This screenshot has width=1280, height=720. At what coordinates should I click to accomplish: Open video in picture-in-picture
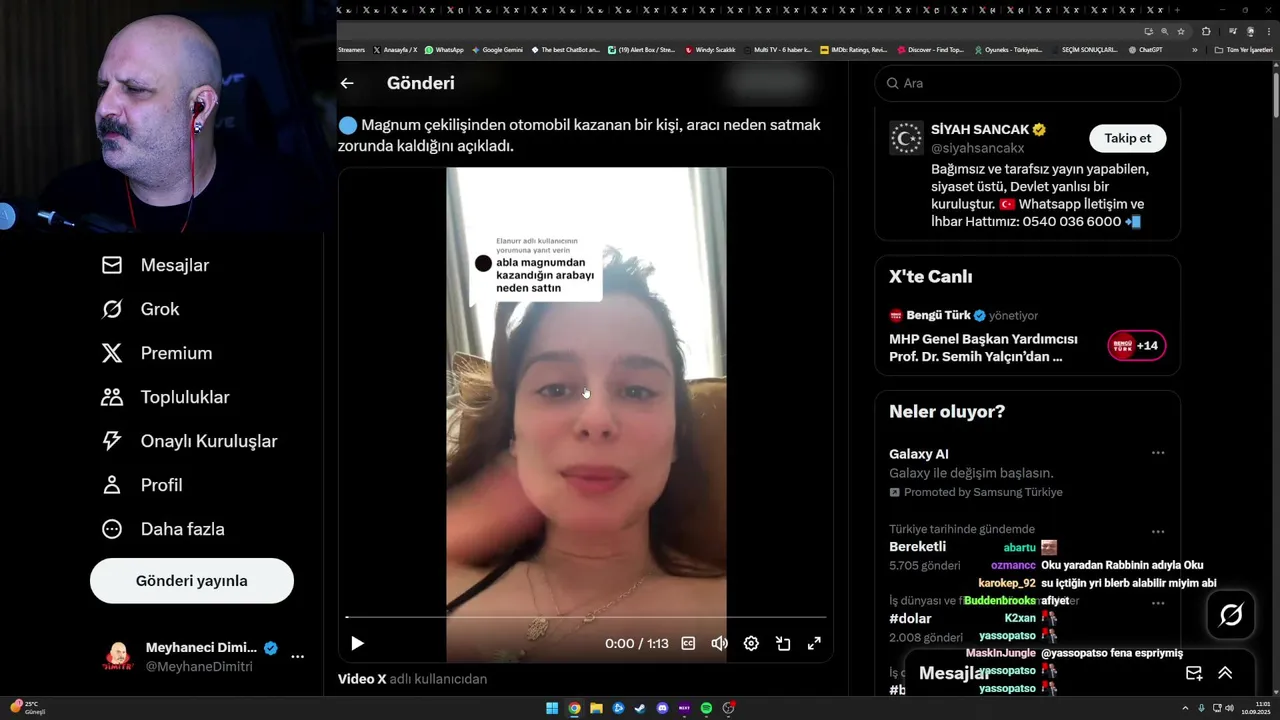(x=783, y=644)
